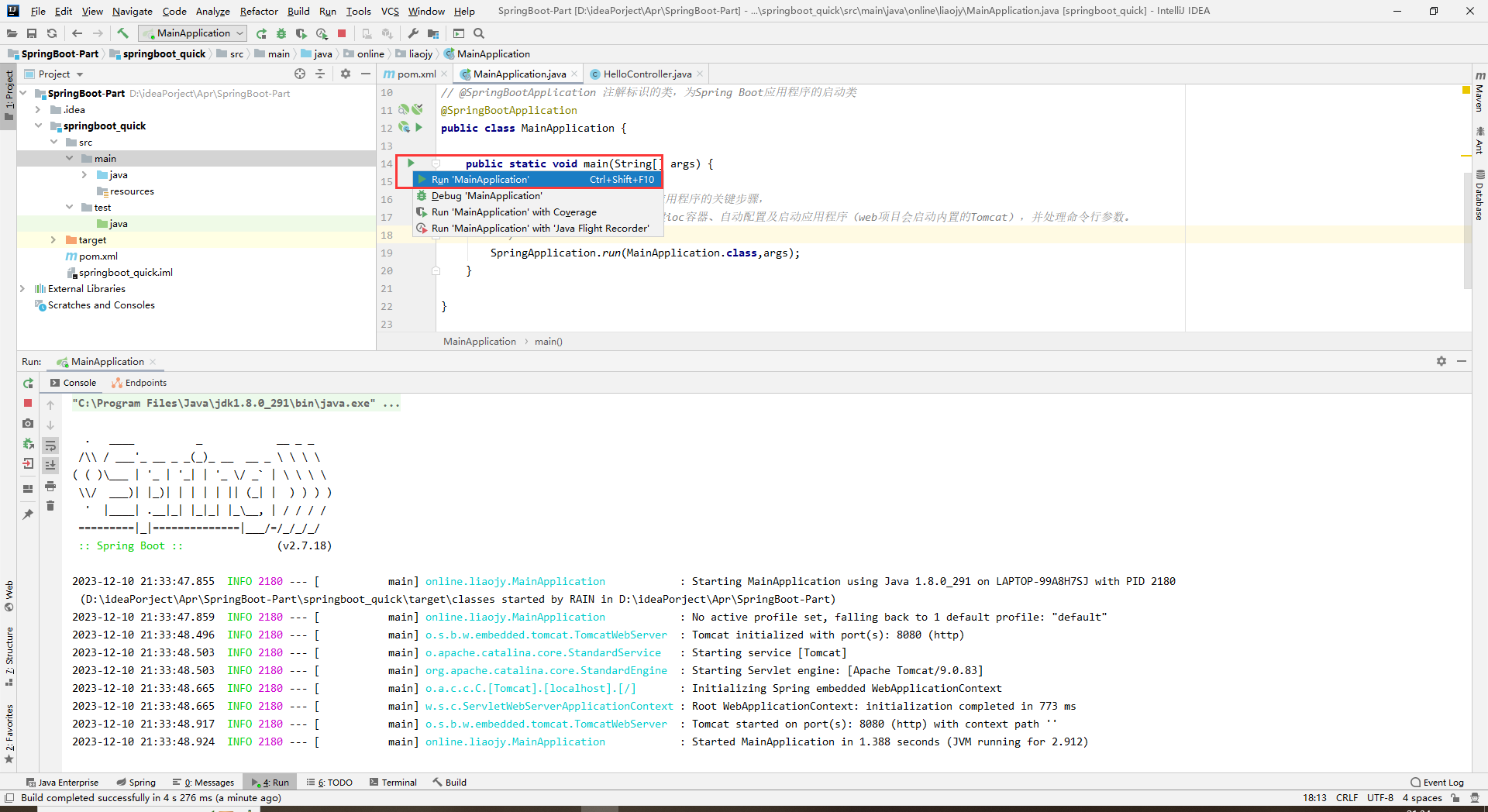Open the Event Log
This screenshot has width=1488, height=812.
(1438, 782)
